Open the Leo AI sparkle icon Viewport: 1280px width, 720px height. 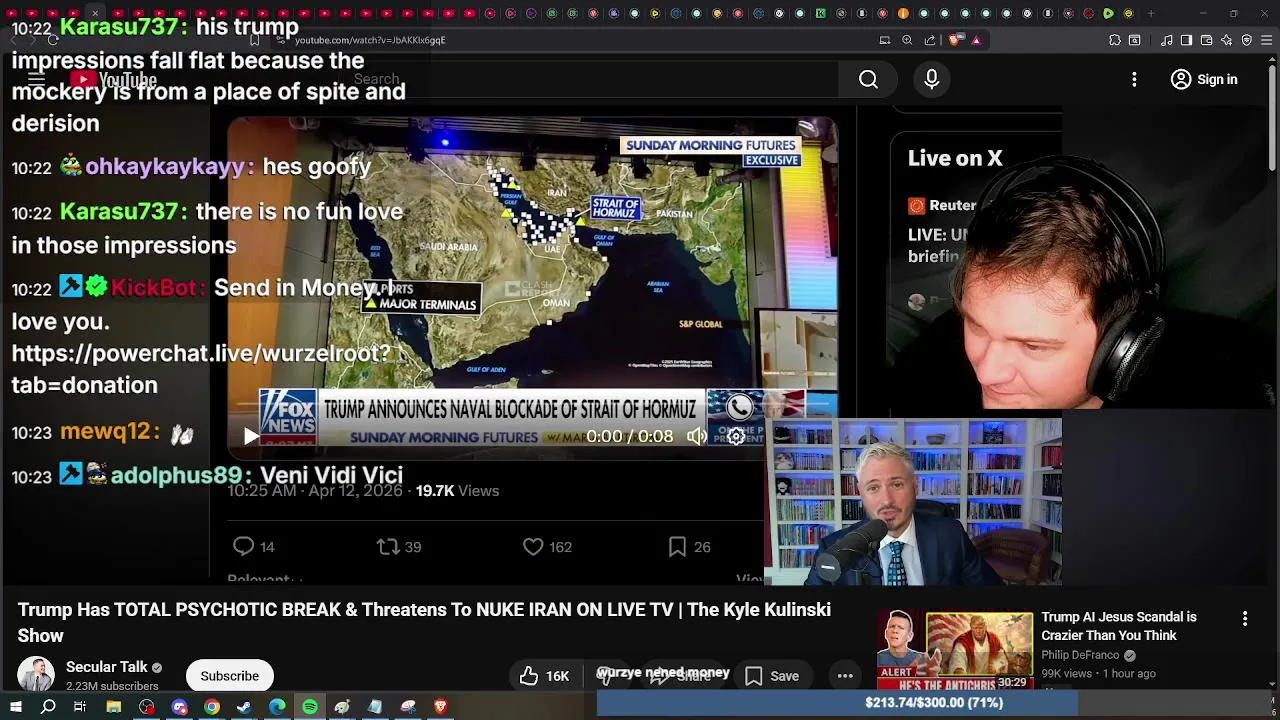pyautogui.click(x=1227, y=40)
